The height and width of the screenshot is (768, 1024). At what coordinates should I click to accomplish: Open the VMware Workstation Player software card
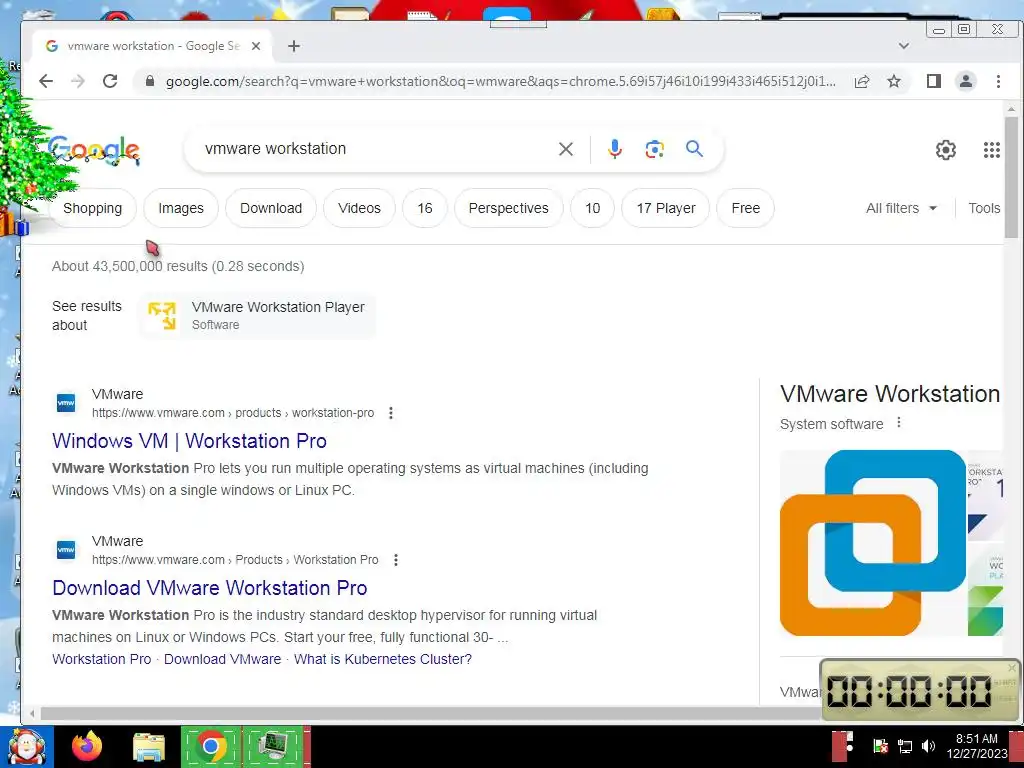point(257,315)
